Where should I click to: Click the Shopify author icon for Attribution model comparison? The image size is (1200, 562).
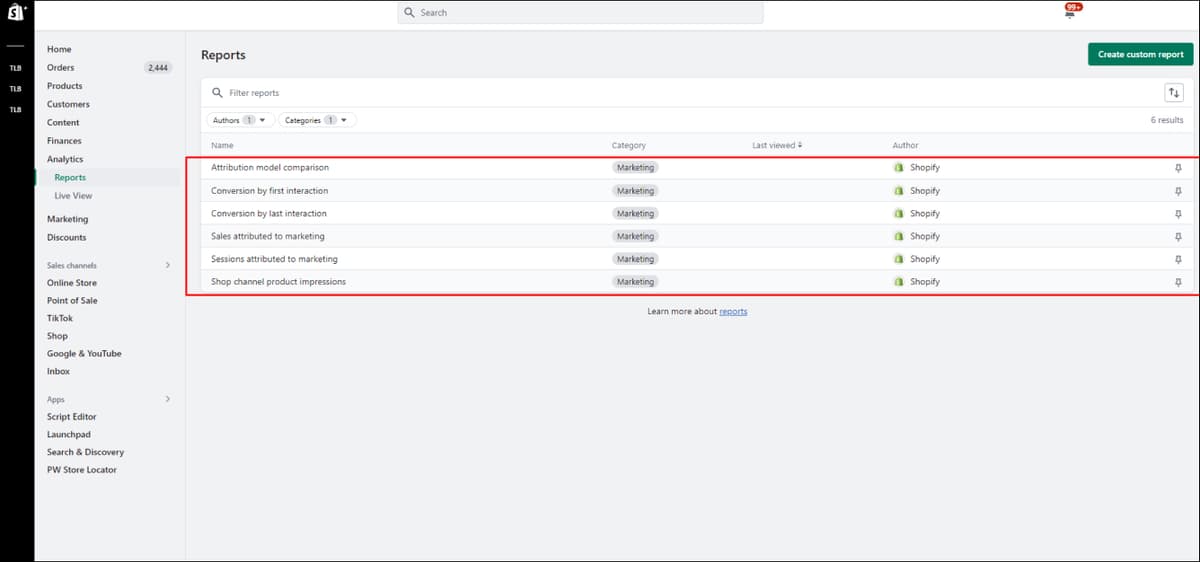point(898,168)
